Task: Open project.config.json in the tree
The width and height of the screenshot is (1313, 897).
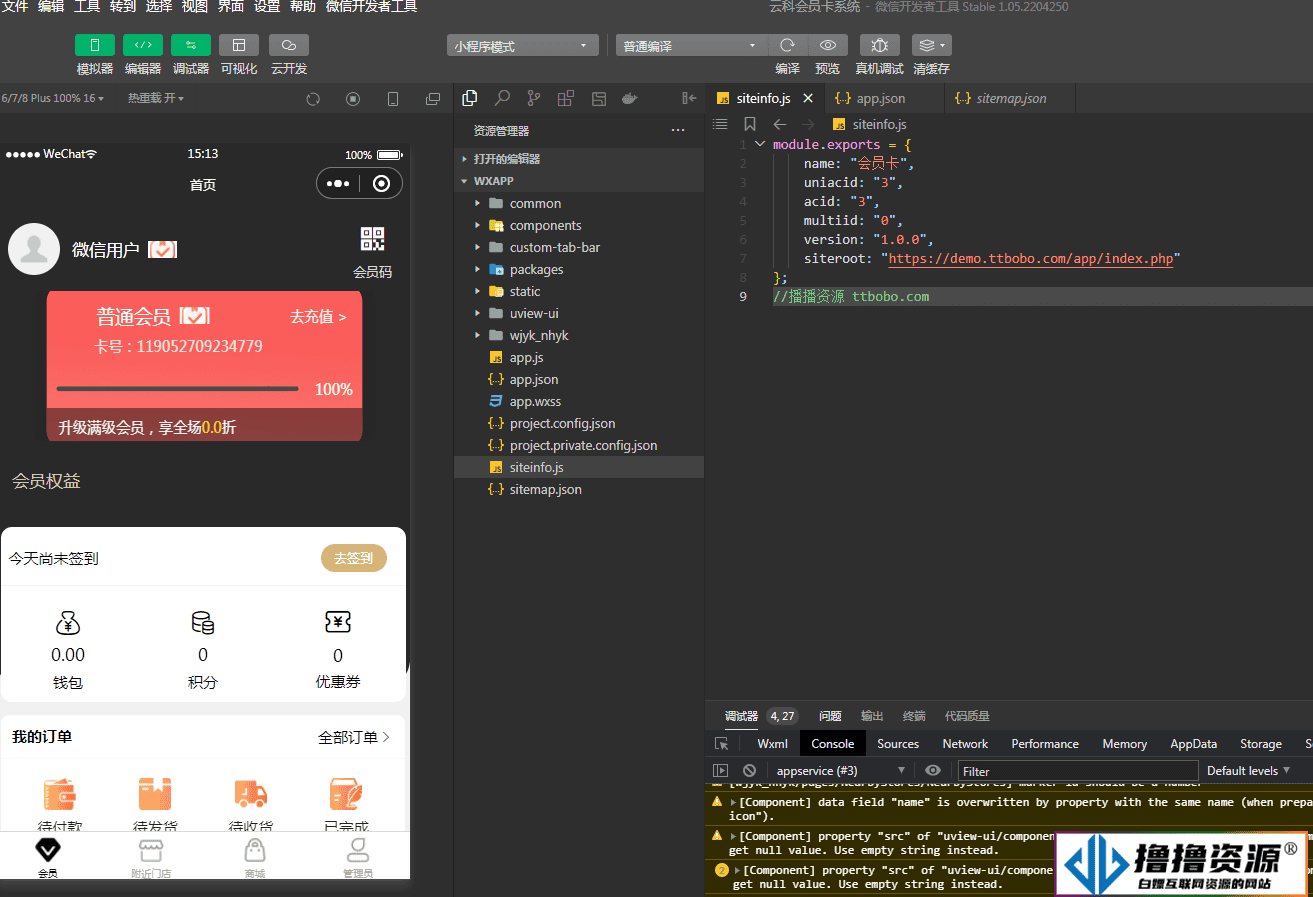Action: point(579,423)
